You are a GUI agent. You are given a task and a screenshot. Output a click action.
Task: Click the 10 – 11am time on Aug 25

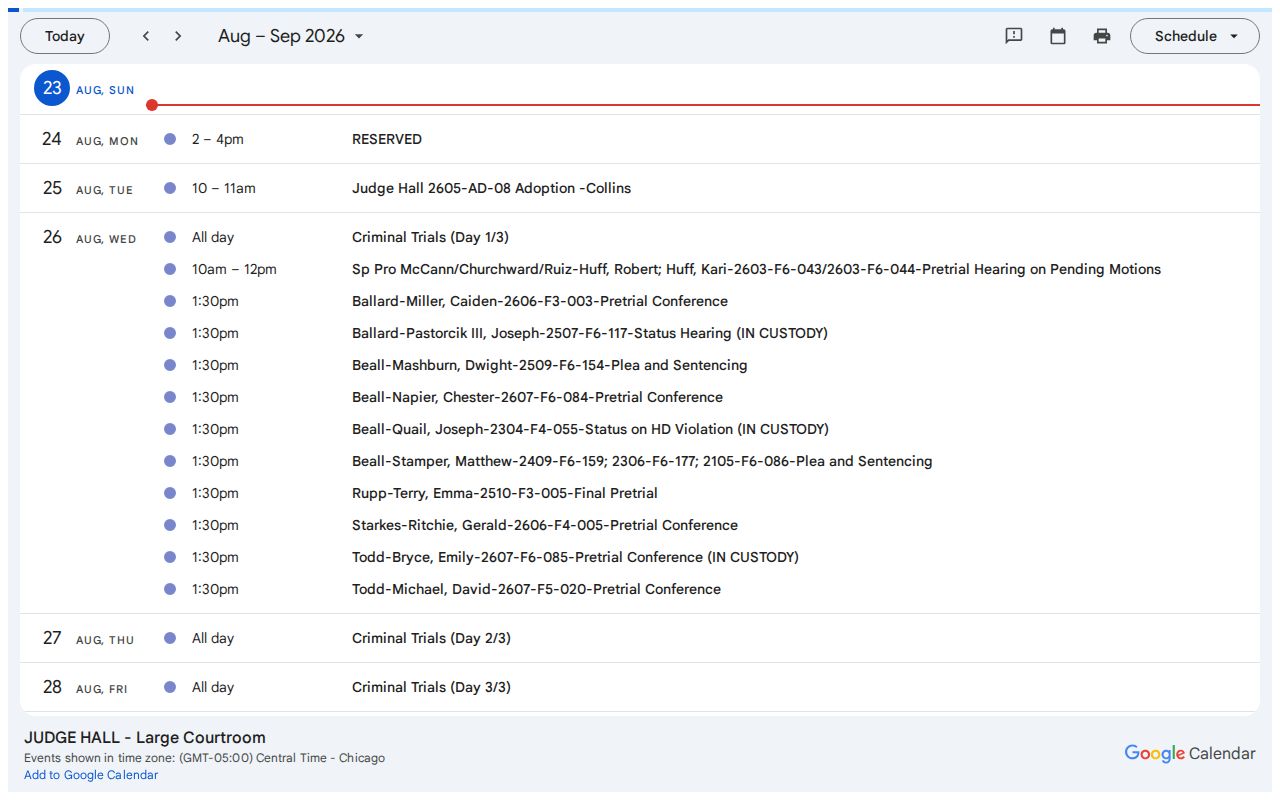pos(224,188)
